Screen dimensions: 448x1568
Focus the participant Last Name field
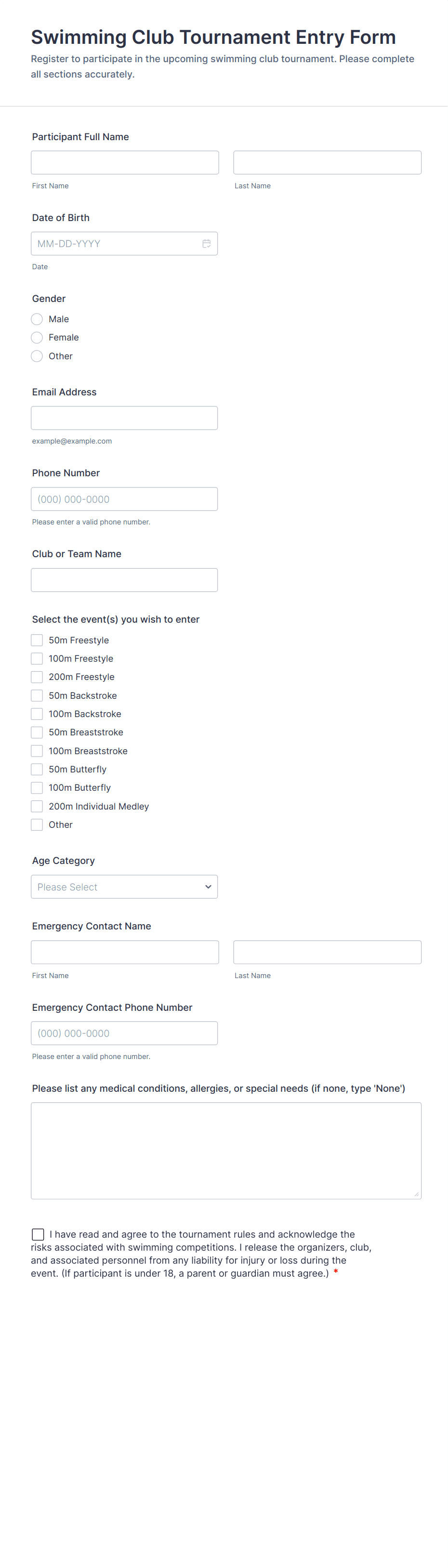pyautogui.click(x=327, y=162)
